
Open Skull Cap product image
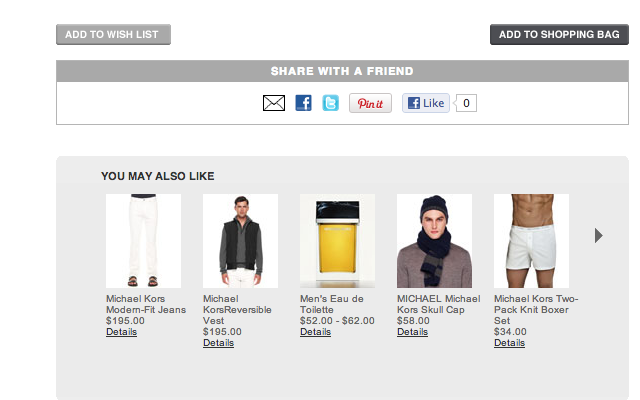point(434,241)
